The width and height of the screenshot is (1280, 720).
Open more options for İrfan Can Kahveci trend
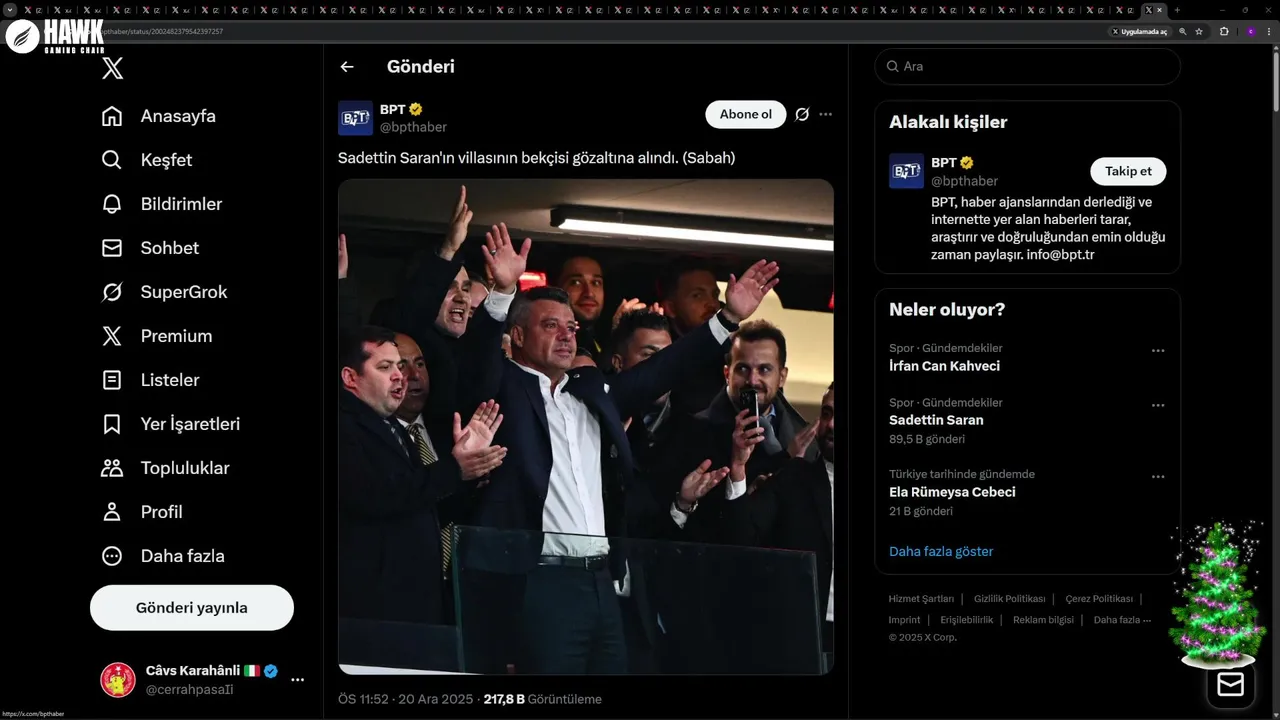1158,351
